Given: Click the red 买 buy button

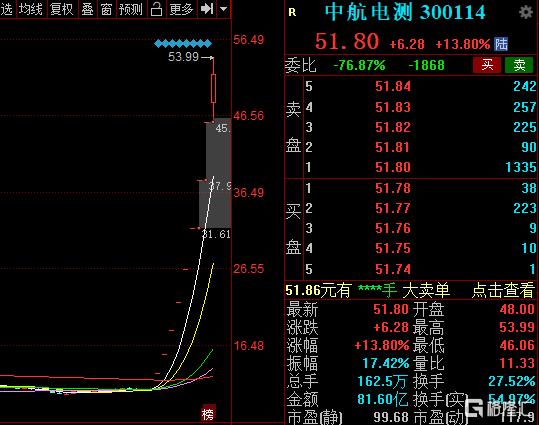Looking at the screenshot, I should click(x=487, y=65).
